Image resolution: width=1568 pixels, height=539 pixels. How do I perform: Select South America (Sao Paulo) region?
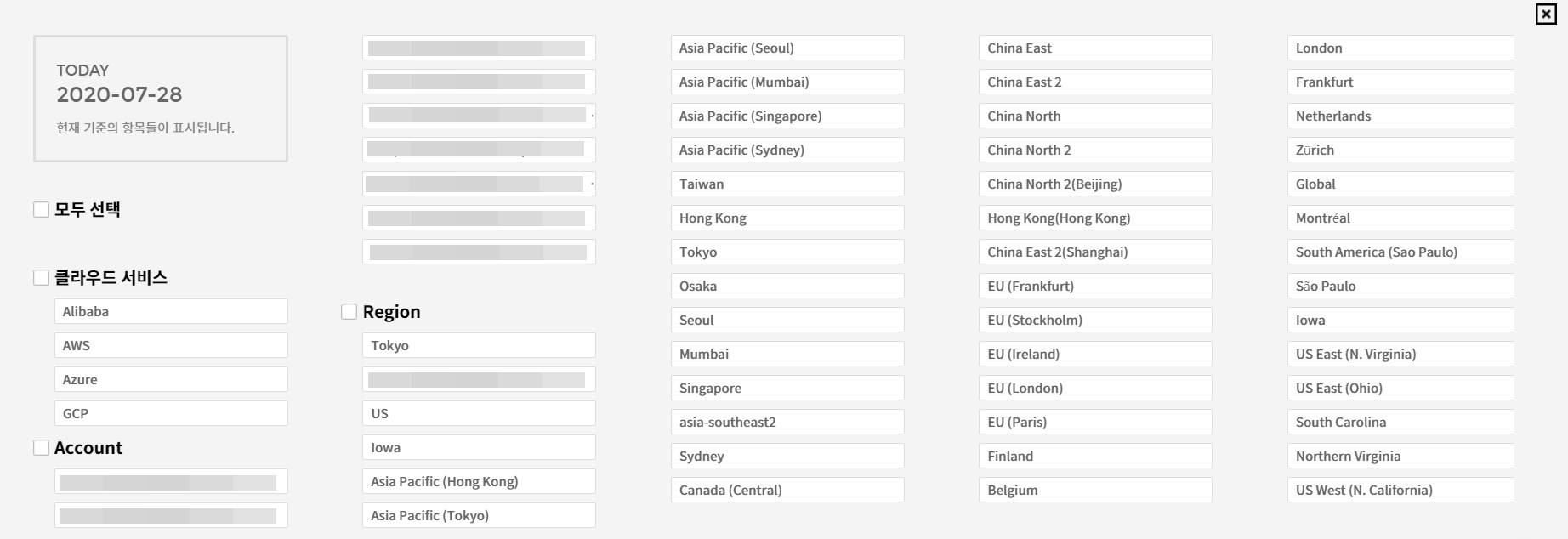coord(1400,252)
